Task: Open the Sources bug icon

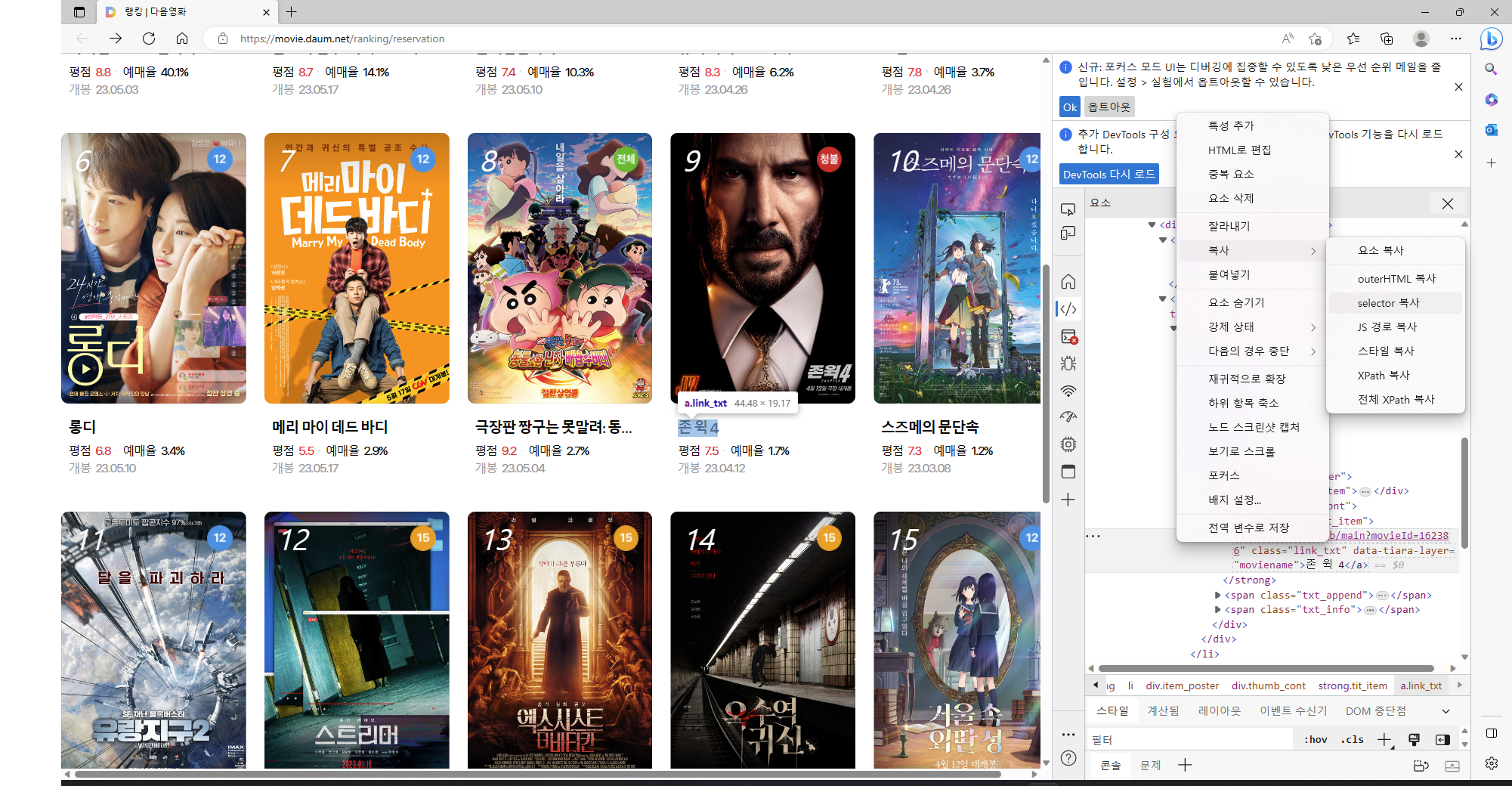Action: point(1068,364)
